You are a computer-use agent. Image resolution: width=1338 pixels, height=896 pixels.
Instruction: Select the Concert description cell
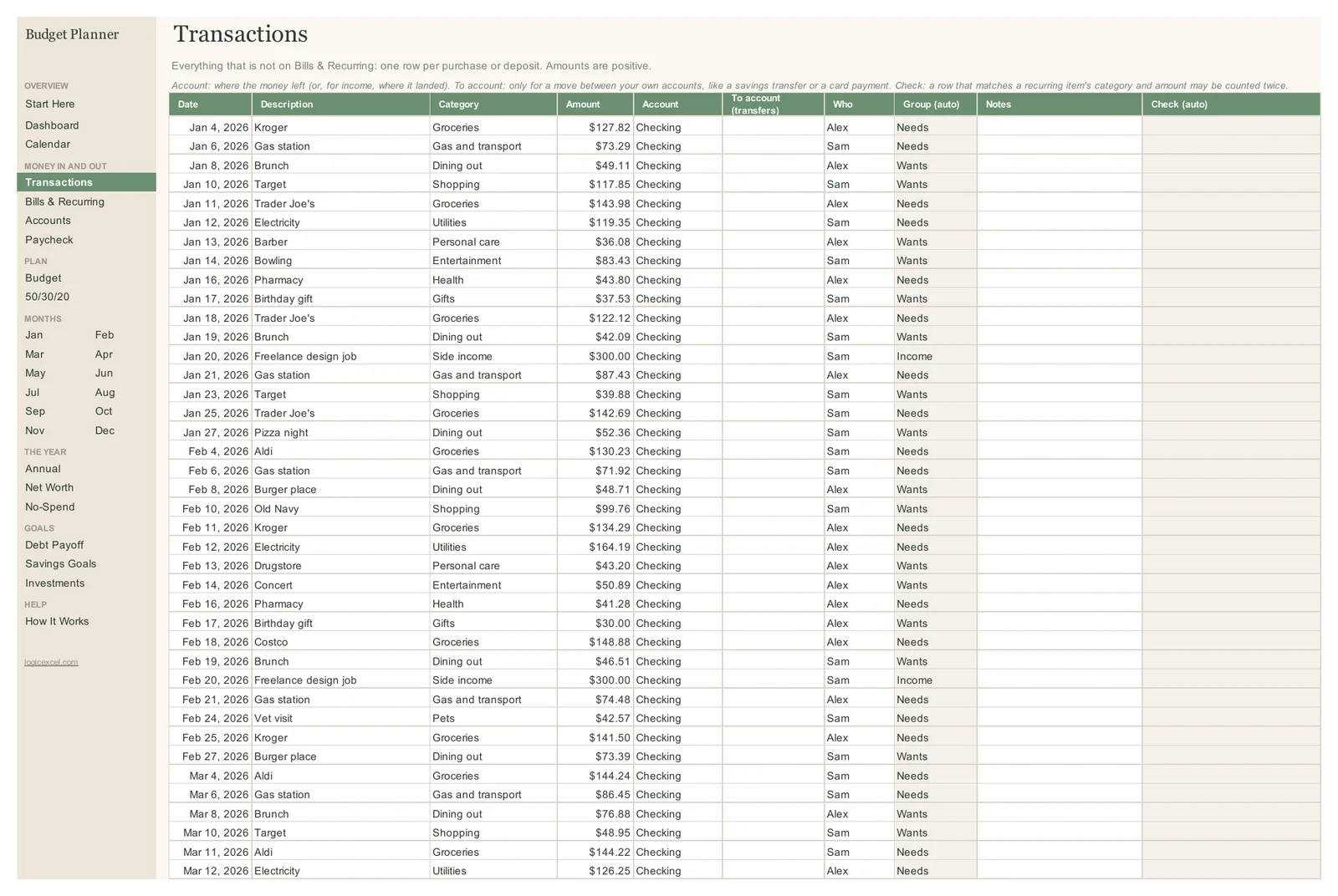[340, 585]
